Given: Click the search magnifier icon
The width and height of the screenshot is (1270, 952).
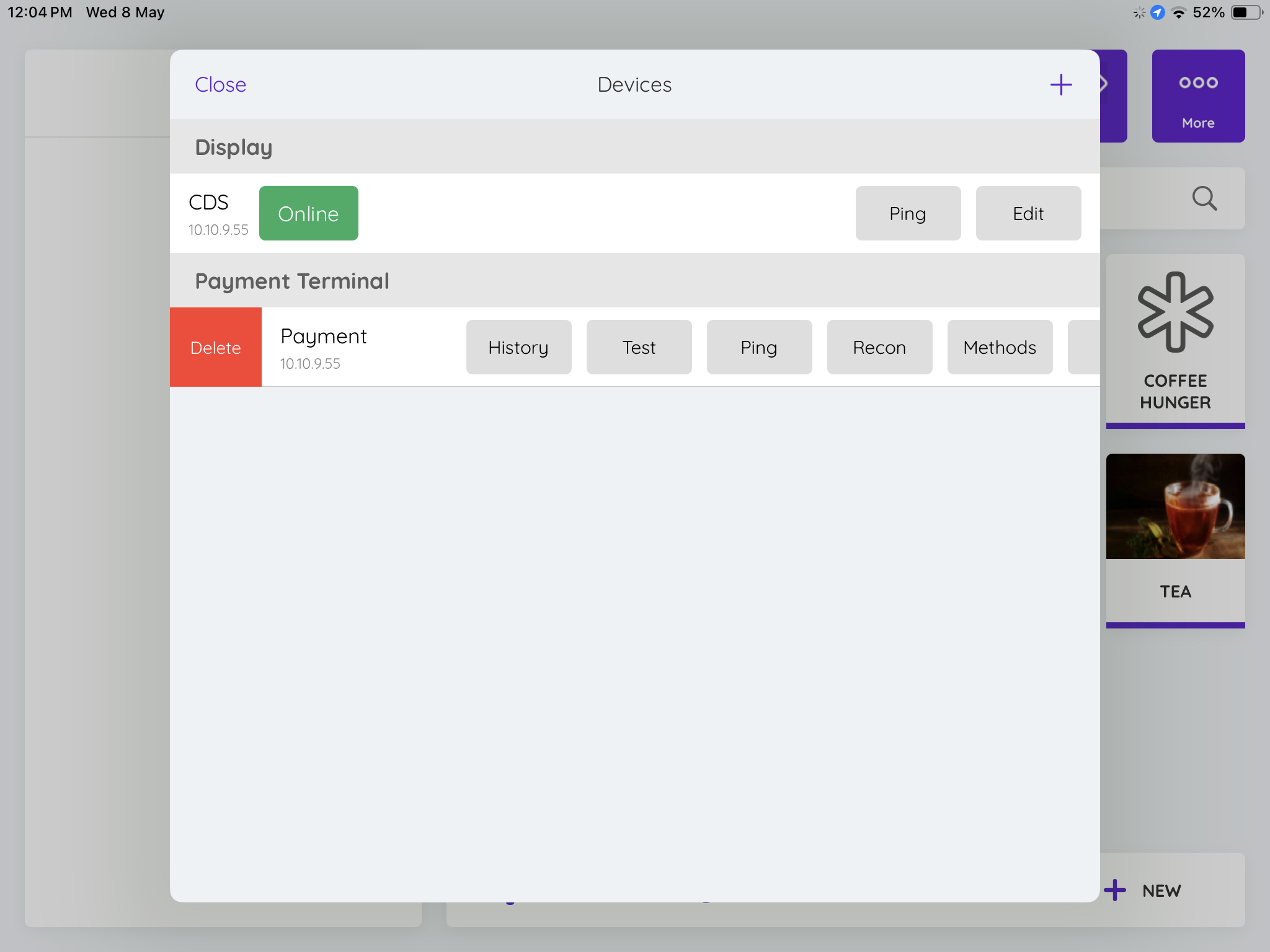Looking at the screenshot, I should coord(1204,198).
